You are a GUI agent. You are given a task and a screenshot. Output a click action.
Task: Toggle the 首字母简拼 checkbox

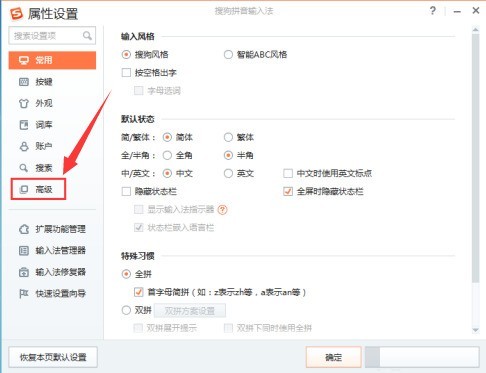tap(139, 292)
